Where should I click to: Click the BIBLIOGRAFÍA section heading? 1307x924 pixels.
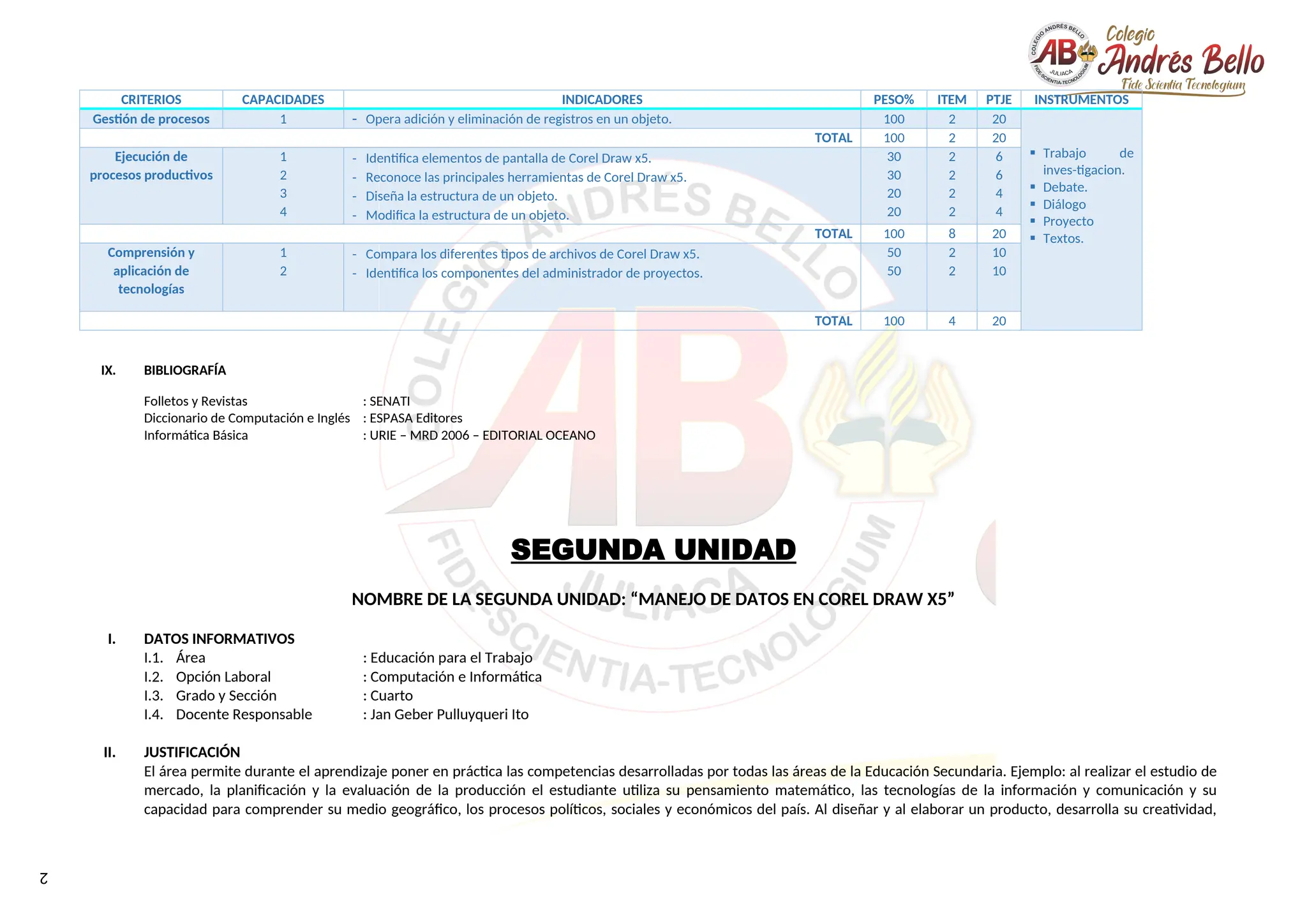pos(184,370)
